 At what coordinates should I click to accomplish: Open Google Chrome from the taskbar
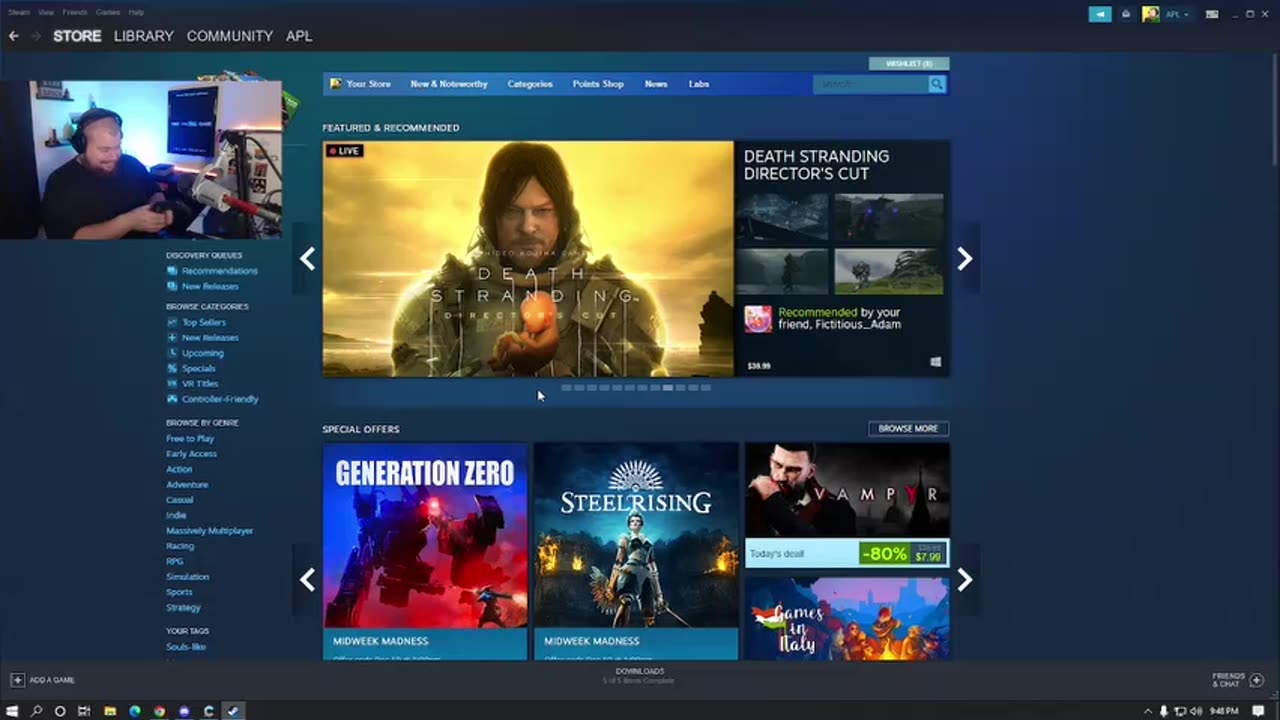[x=159, y=711]
